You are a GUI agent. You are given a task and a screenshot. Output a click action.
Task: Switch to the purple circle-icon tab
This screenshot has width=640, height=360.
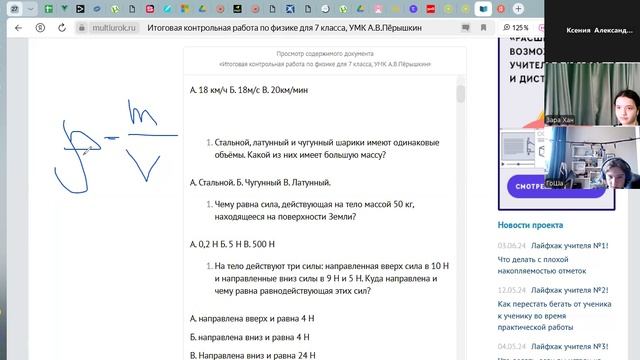413,9
